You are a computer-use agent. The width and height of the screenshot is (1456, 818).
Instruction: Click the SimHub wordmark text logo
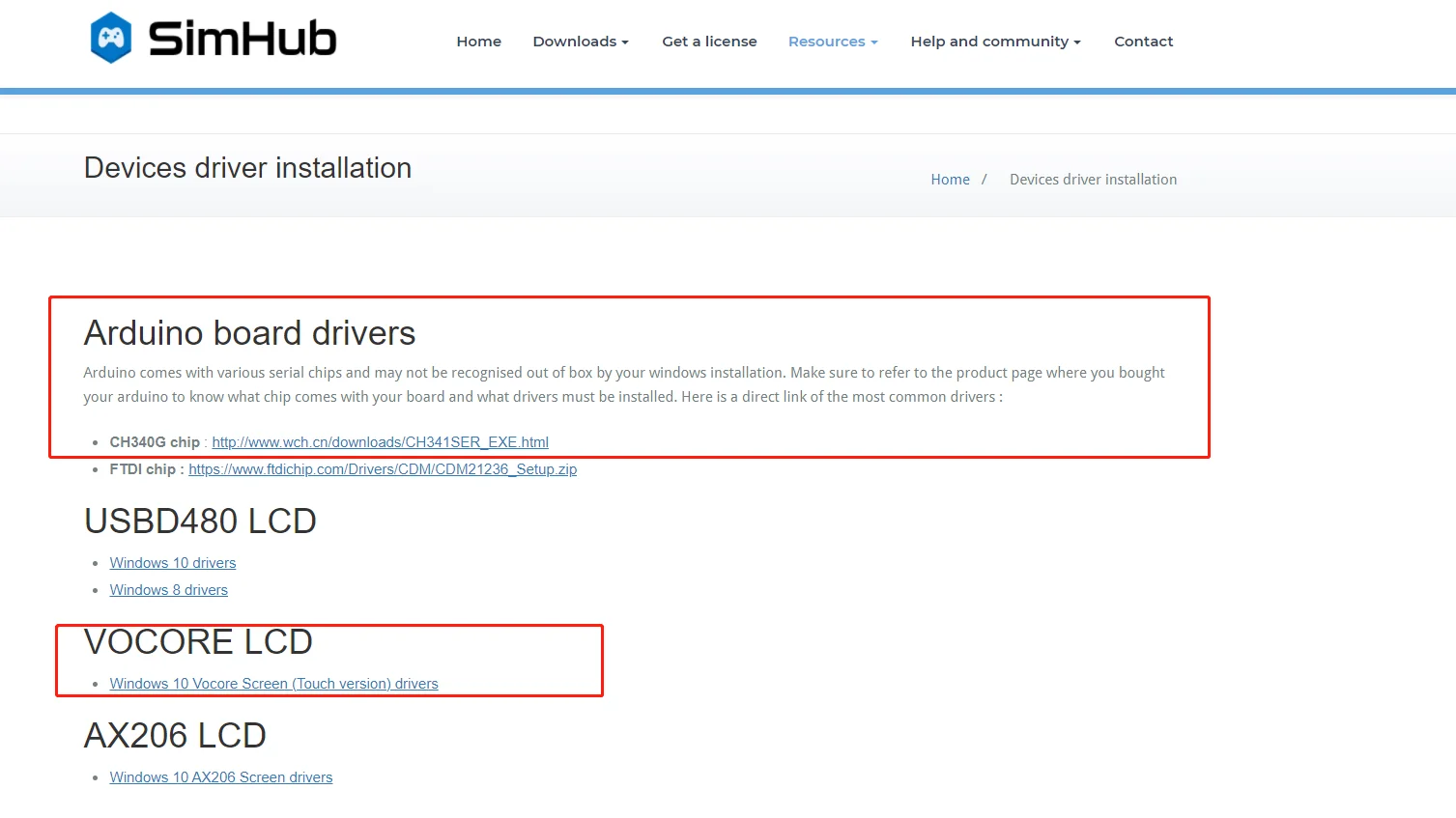242,40
